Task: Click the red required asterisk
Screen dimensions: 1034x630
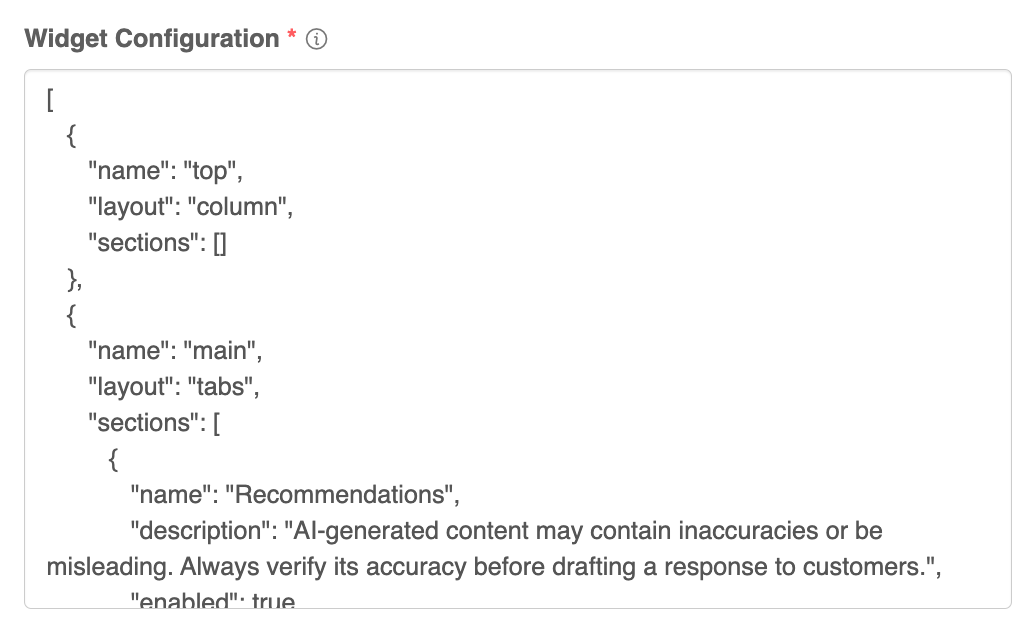Action: click(292, 37)
